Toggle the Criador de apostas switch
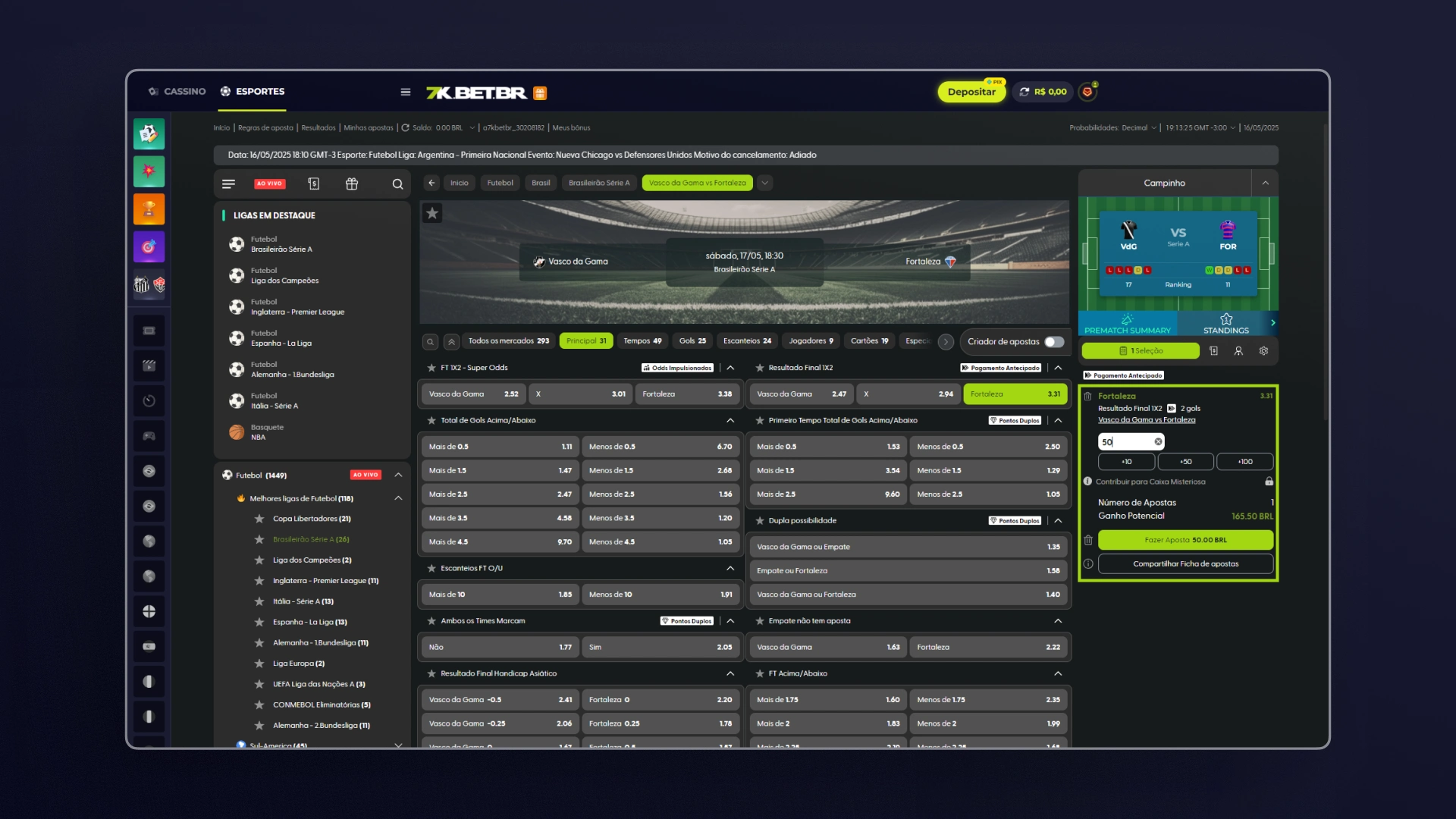The width and height of the screenshot is (1456, 819). click(1054, 342)
